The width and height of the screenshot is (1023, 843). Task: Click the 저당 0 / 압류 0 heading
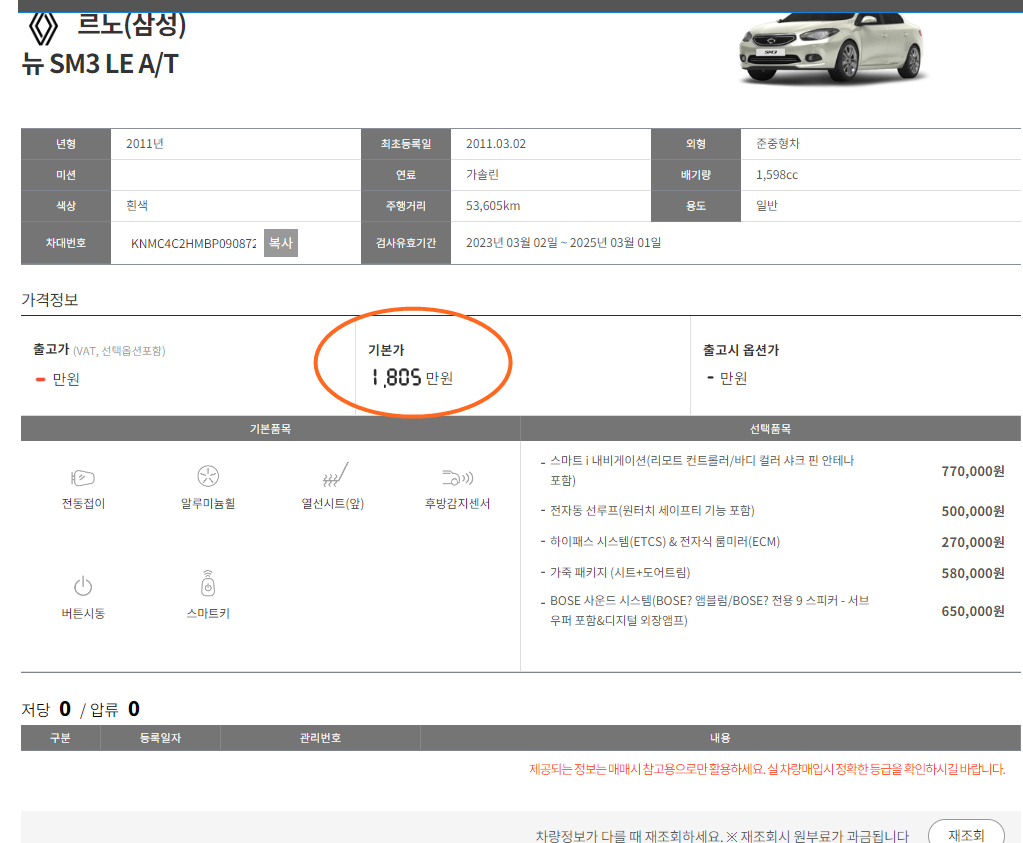coord(80,709)
